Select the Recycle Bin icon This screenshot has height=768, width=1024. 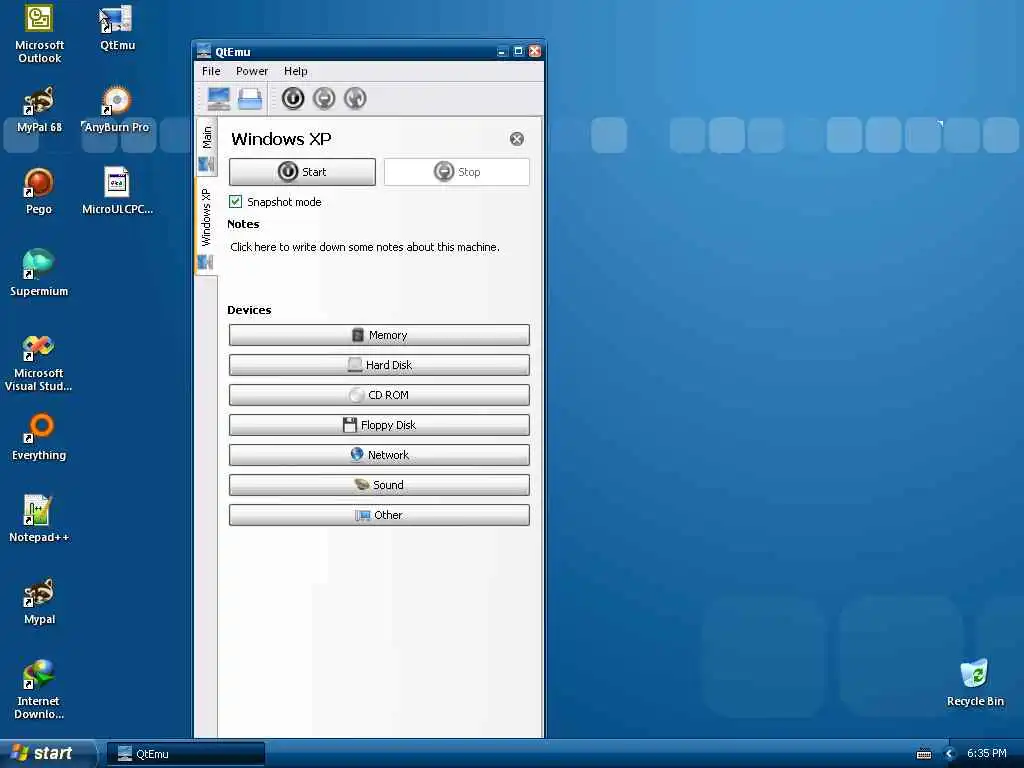[975, 683]
